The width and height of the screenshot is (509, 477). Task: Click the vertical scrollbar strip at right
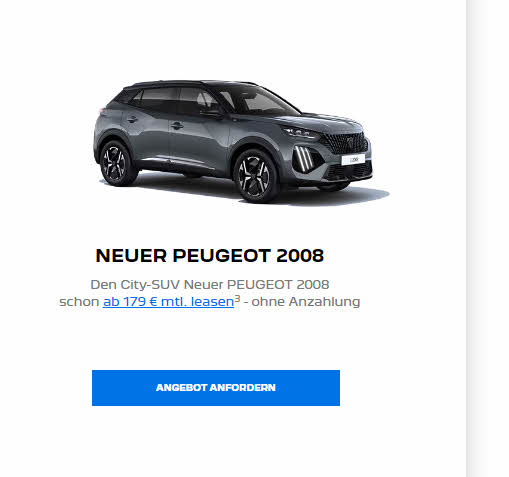487,238
